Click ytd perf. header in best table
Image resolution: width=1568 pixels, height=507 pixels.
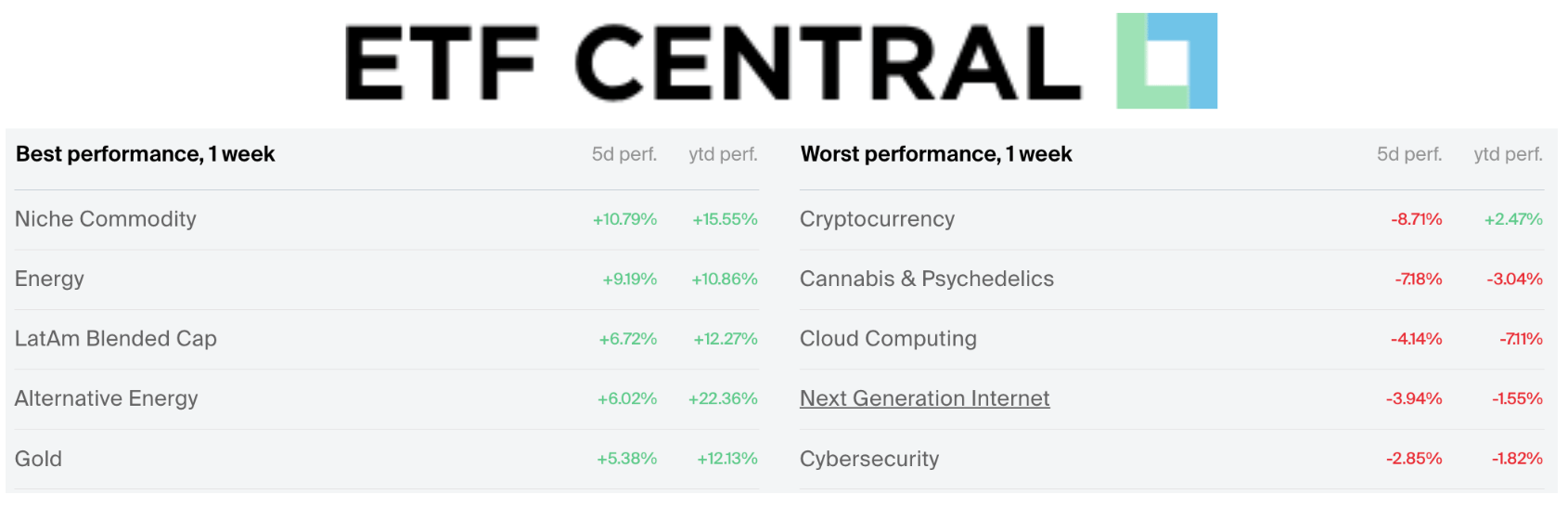tap(723, 154)
